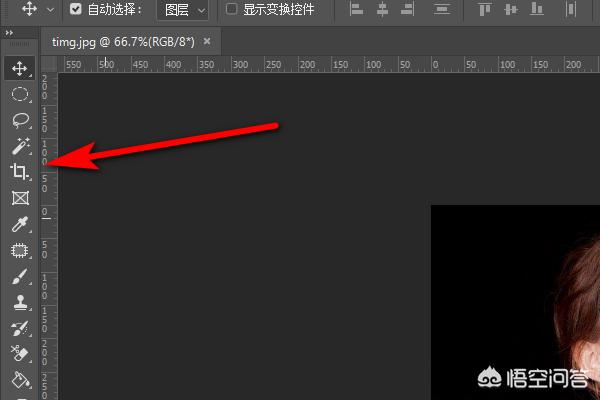Select the Magic Wand tool
This screenshot has height=400, width=600.
pyautogui.click(x=20, y=146)
